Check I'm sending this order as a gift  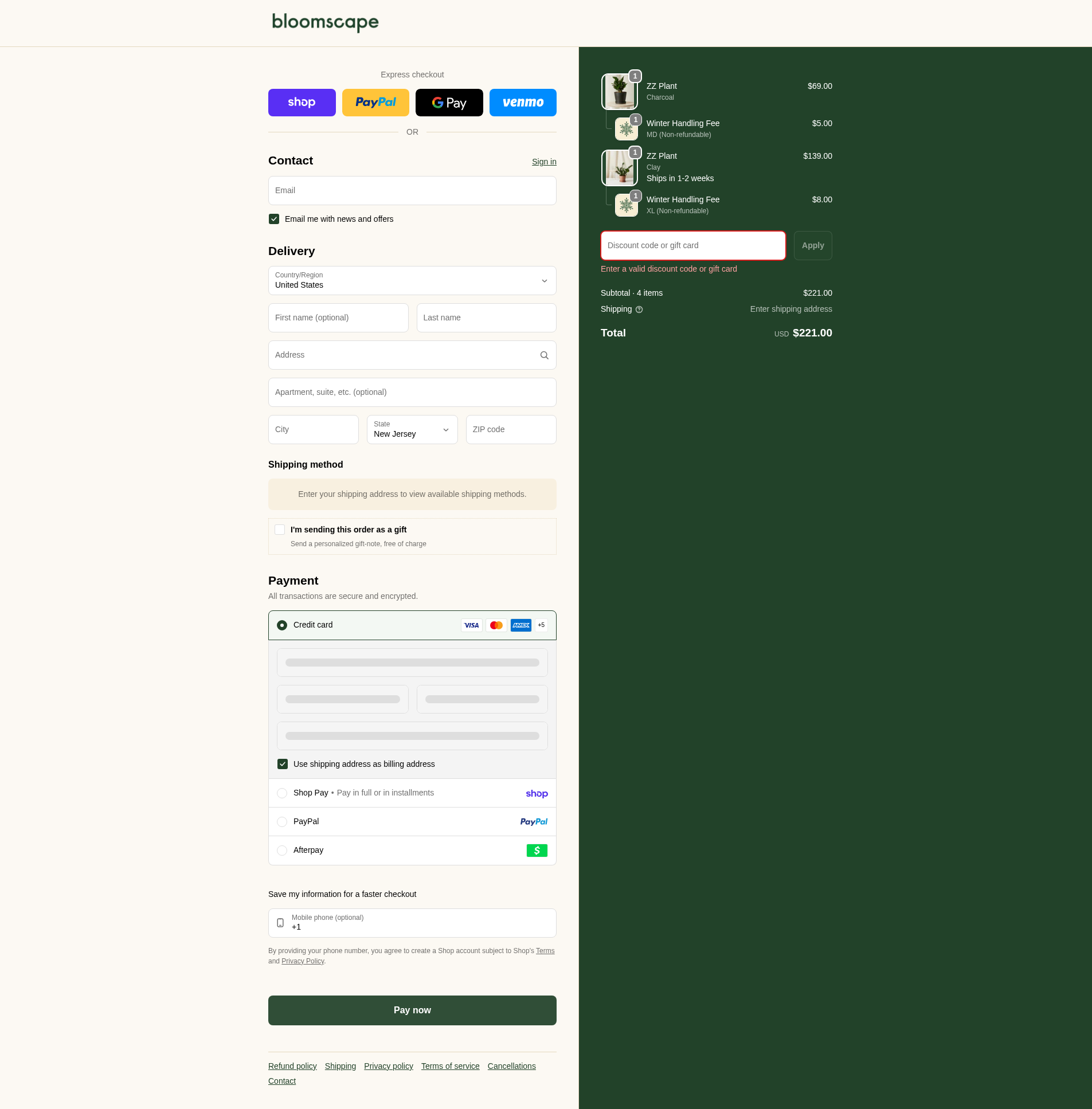point(280,530)
